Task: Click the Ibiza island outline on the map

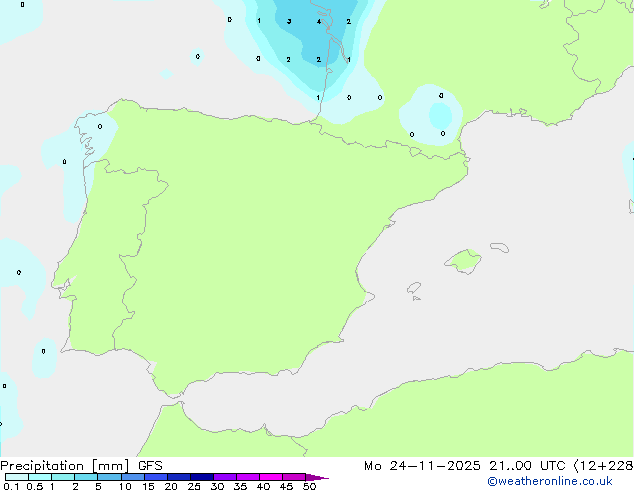Action: tap(414, 288)
